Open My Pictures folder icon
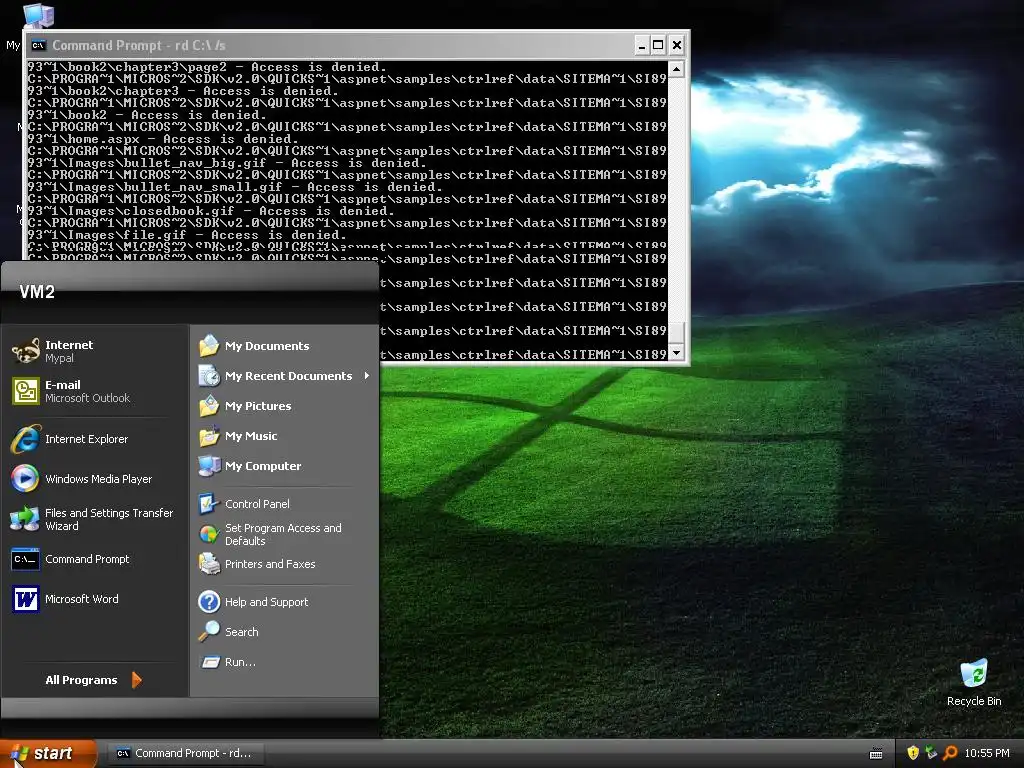Screen dimensions: 1024x768 [x=209, y=406]
